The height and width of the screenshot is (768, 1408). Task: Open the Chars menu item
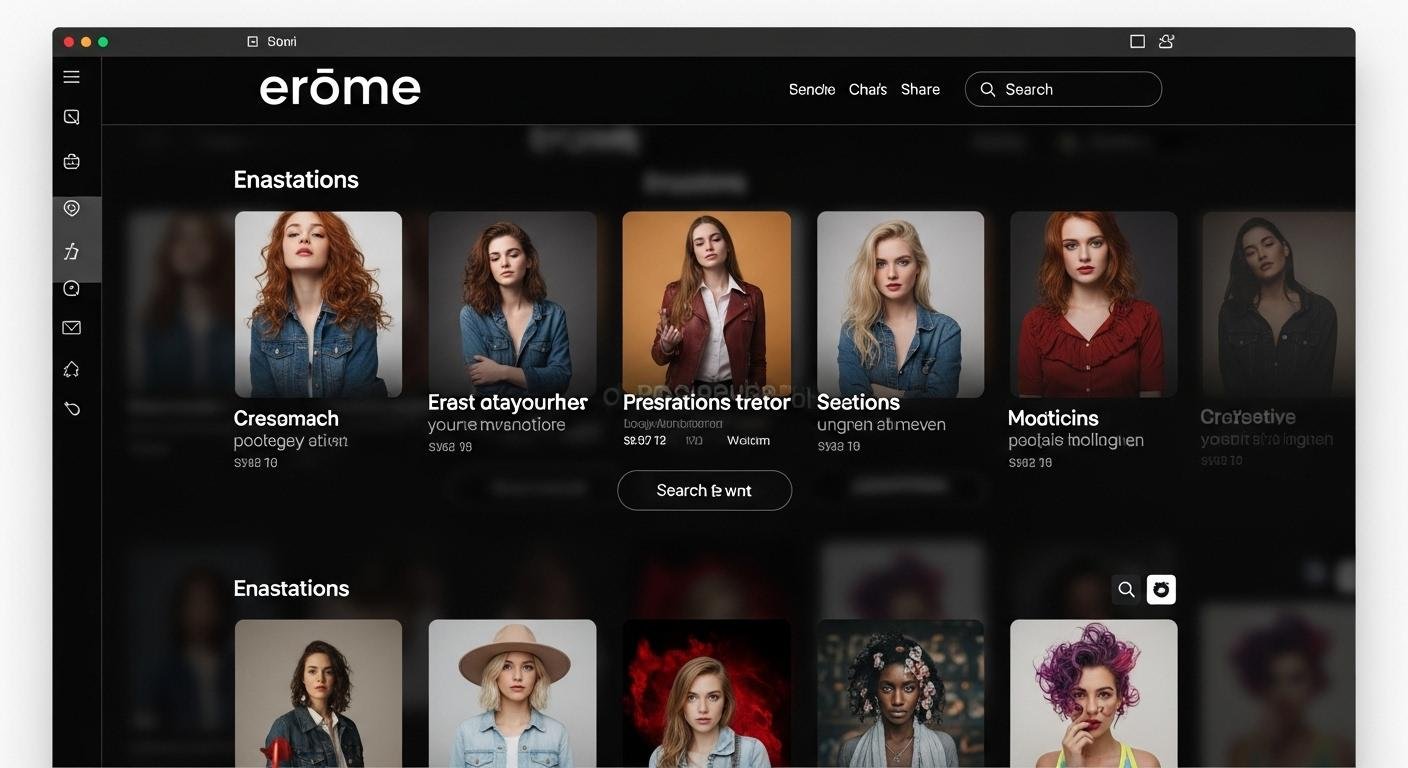pos(867,89)
